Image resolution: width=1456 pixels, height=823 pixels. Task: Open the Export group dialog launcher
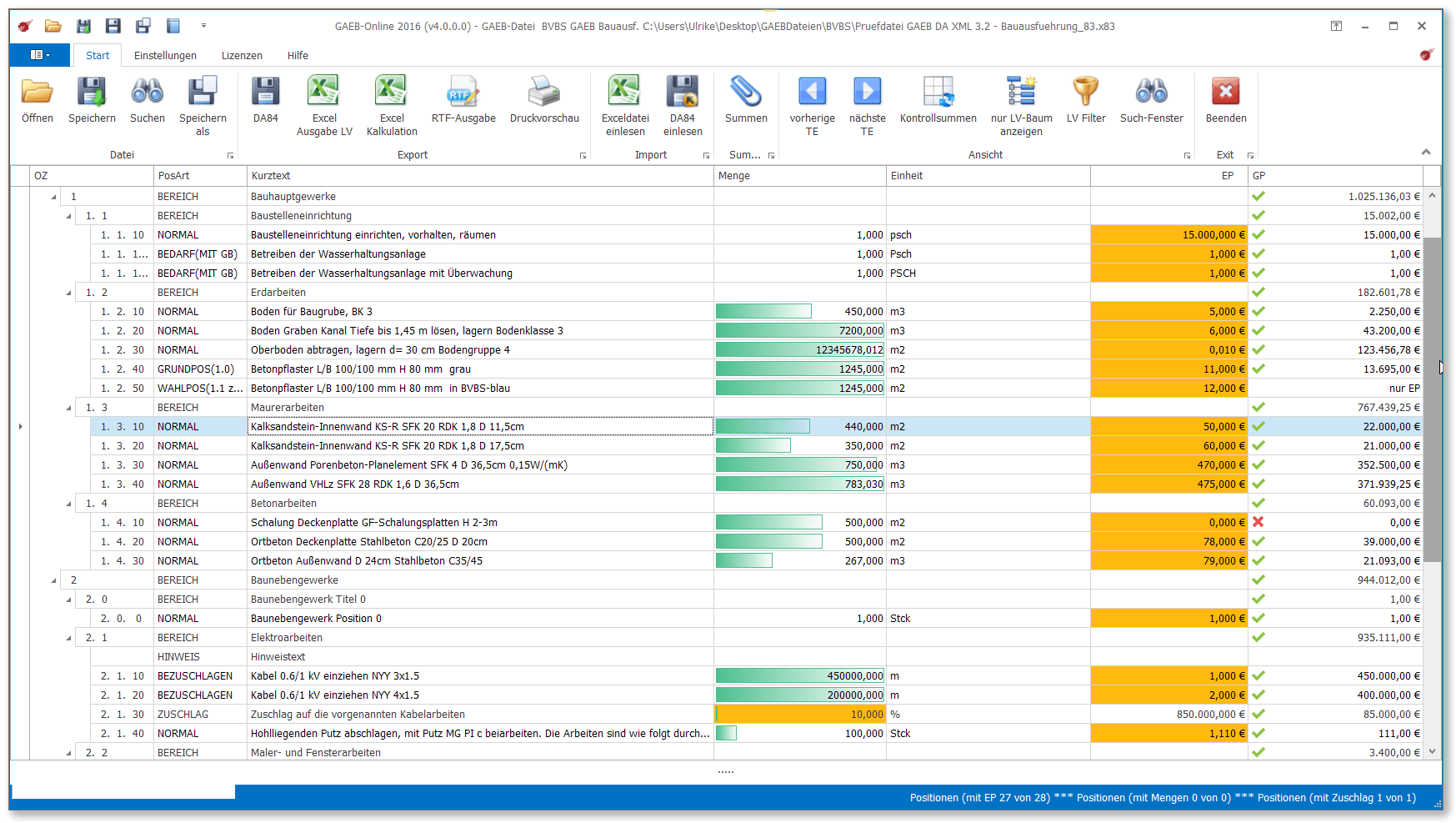pyautogui.click(x=583, y=156)
